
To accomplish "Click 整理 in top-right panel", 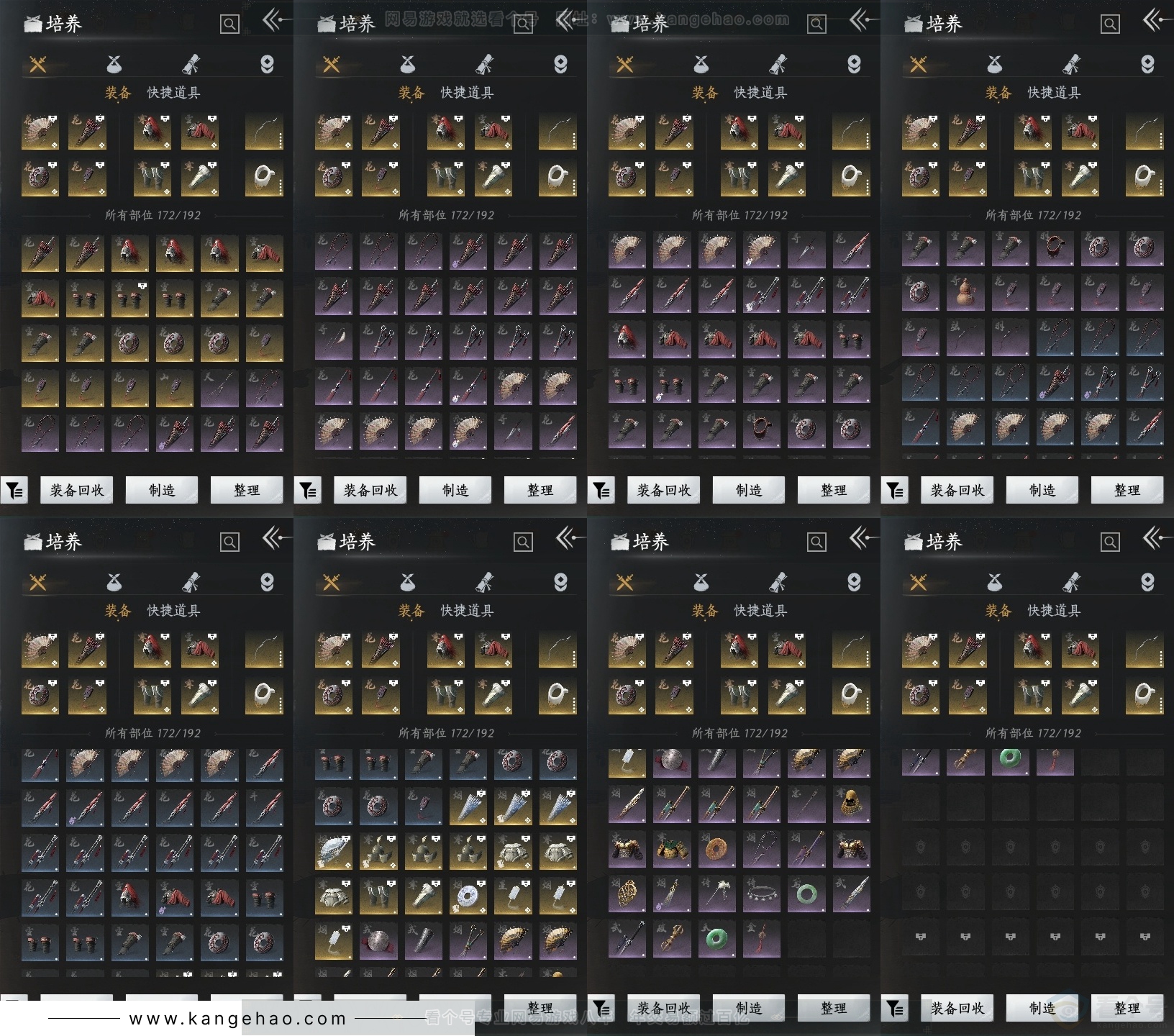I will 1127,491.
